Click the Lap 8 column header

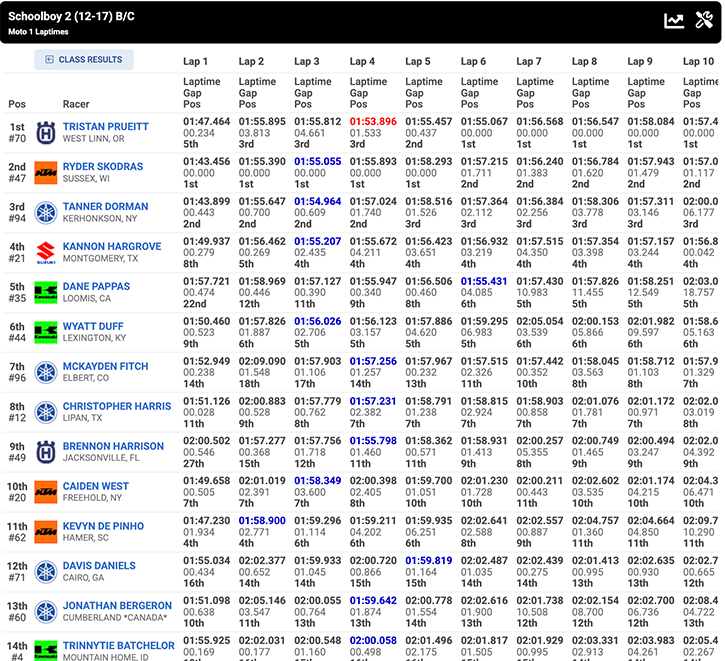584,61
